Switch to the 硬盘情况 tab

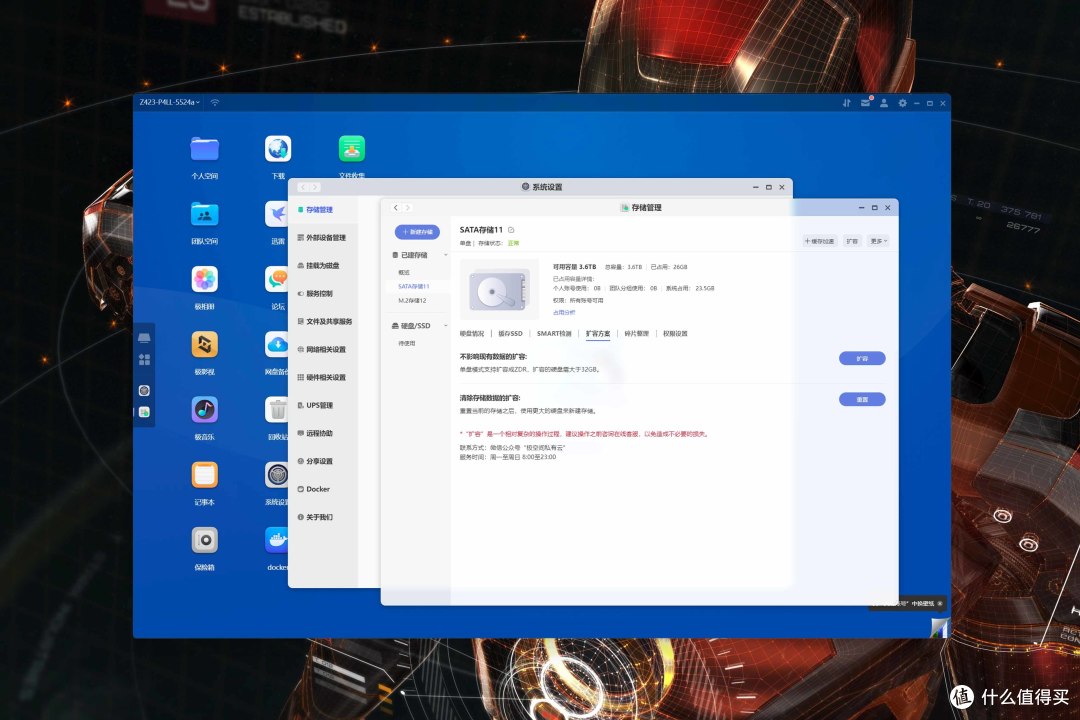pos(472,333)
